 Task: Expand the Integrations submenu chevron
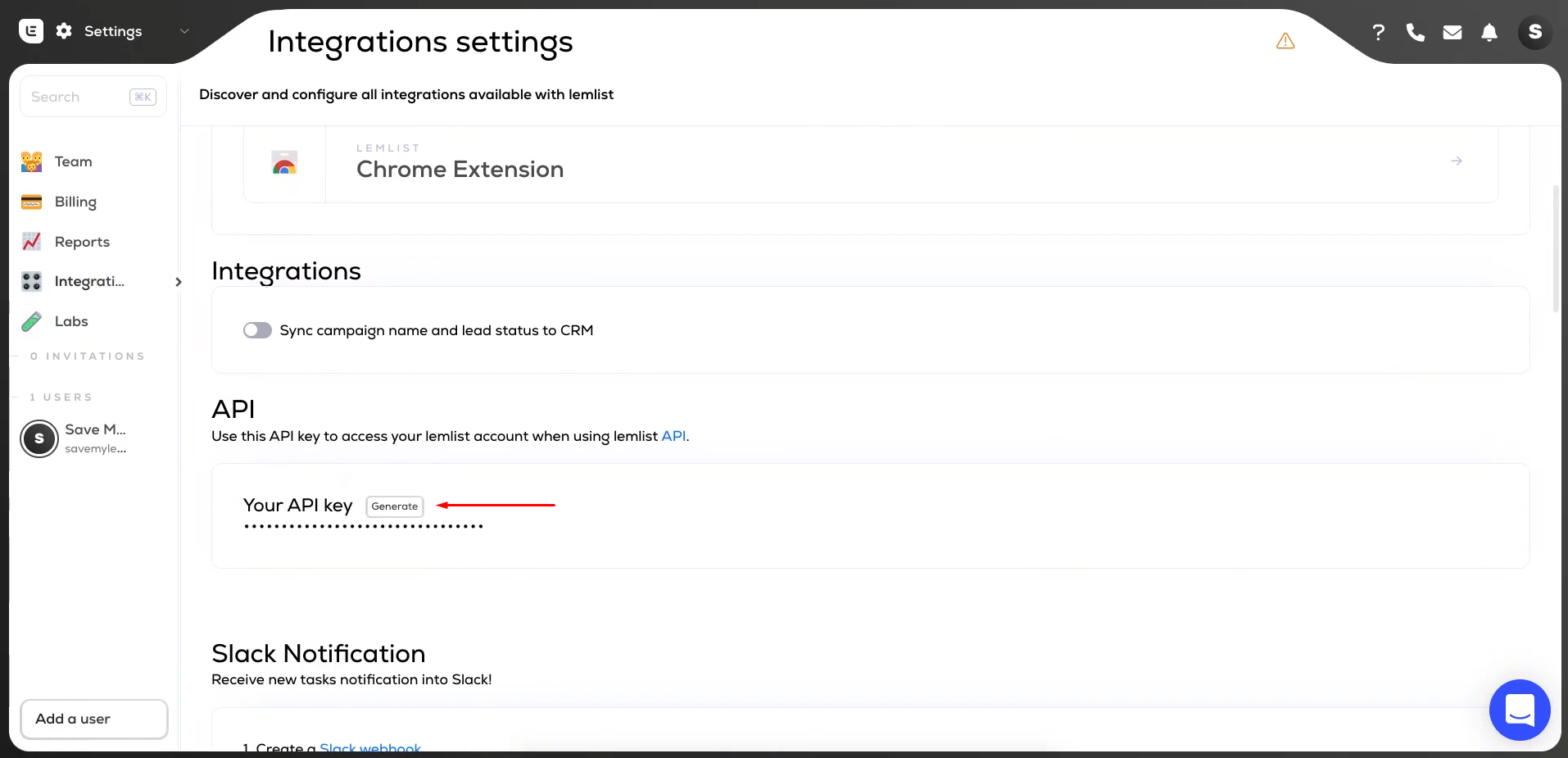click(179, 282)
